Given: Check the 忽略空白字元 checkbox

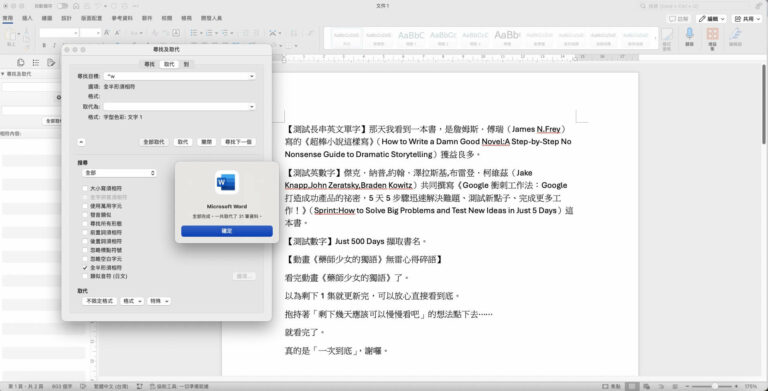Looking at the screenshot, I should [86, 259].
